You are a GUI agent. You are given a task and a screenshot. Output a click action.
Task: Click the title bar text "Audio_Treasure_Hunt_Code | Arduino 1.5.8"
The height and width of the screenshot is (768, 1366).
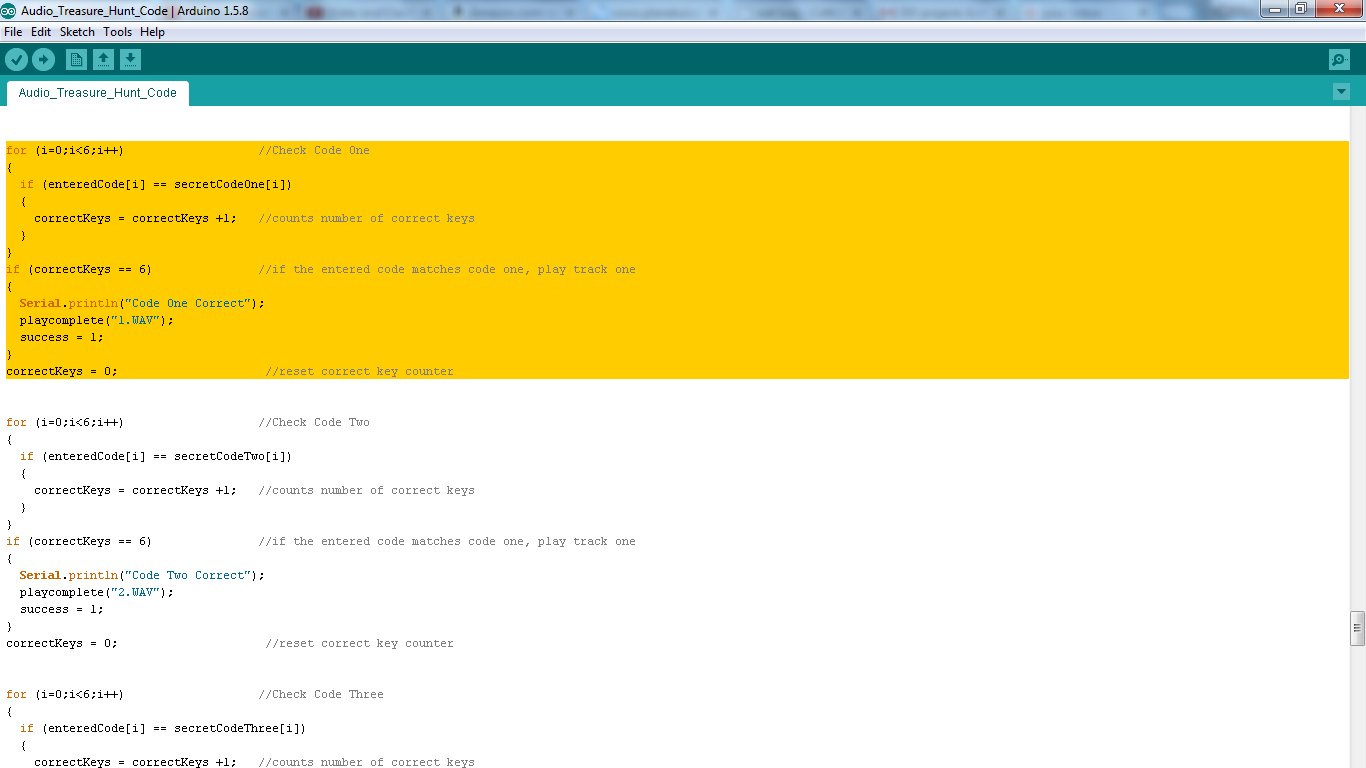[135, 10]
